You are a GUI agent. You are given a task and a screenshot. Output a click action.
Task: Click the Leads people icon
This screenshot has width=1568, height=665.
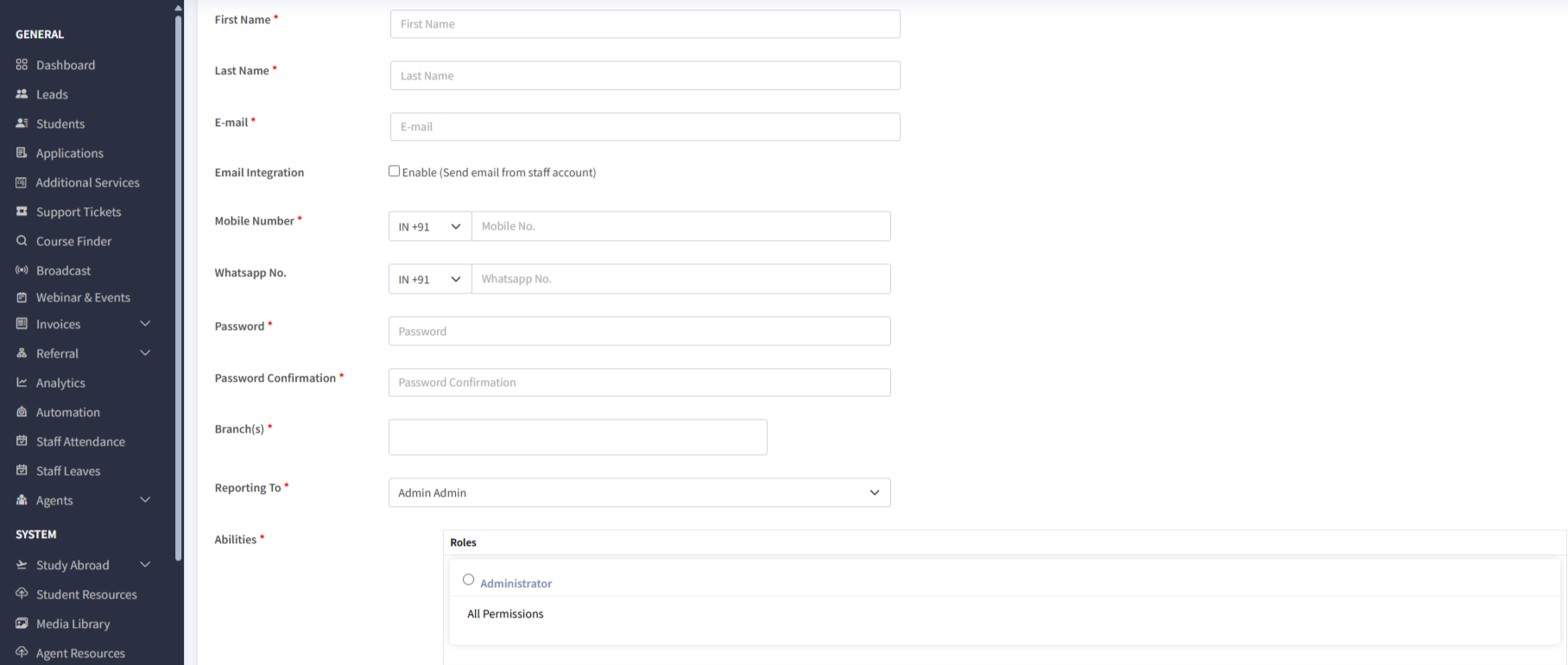coord(22,94)
